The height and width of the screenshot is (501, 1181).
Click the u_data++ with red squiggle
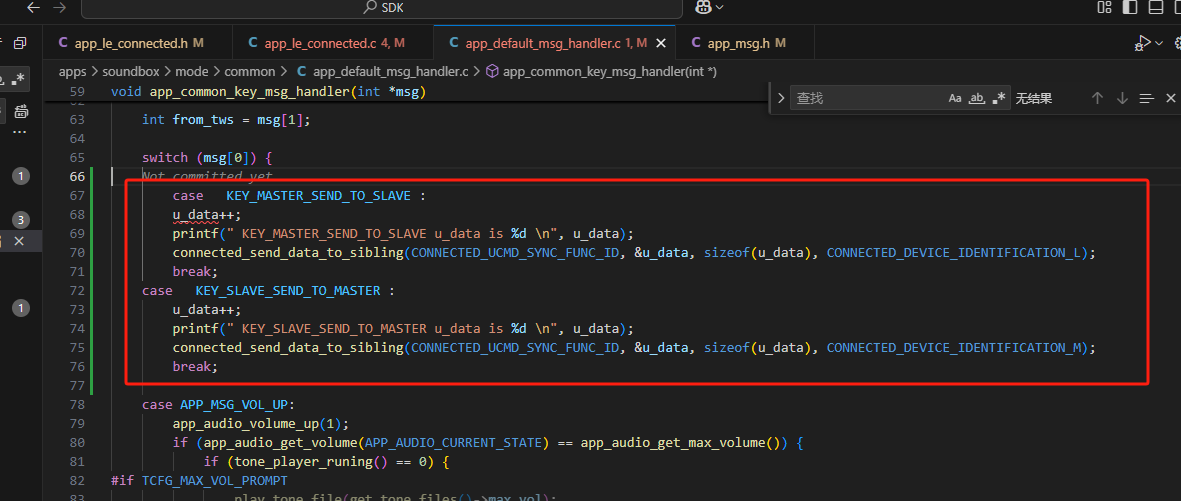coord(207,215)
